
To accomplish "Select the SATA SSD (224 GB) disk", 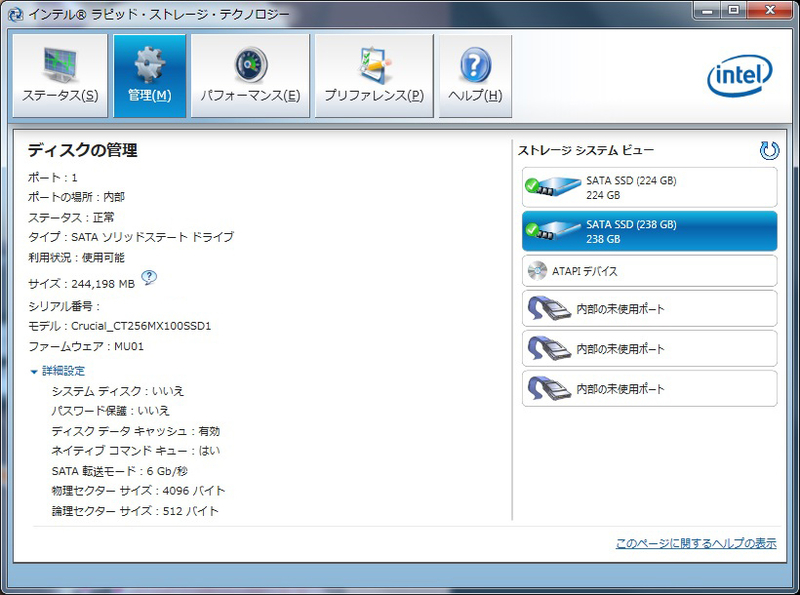I will 649,187.
